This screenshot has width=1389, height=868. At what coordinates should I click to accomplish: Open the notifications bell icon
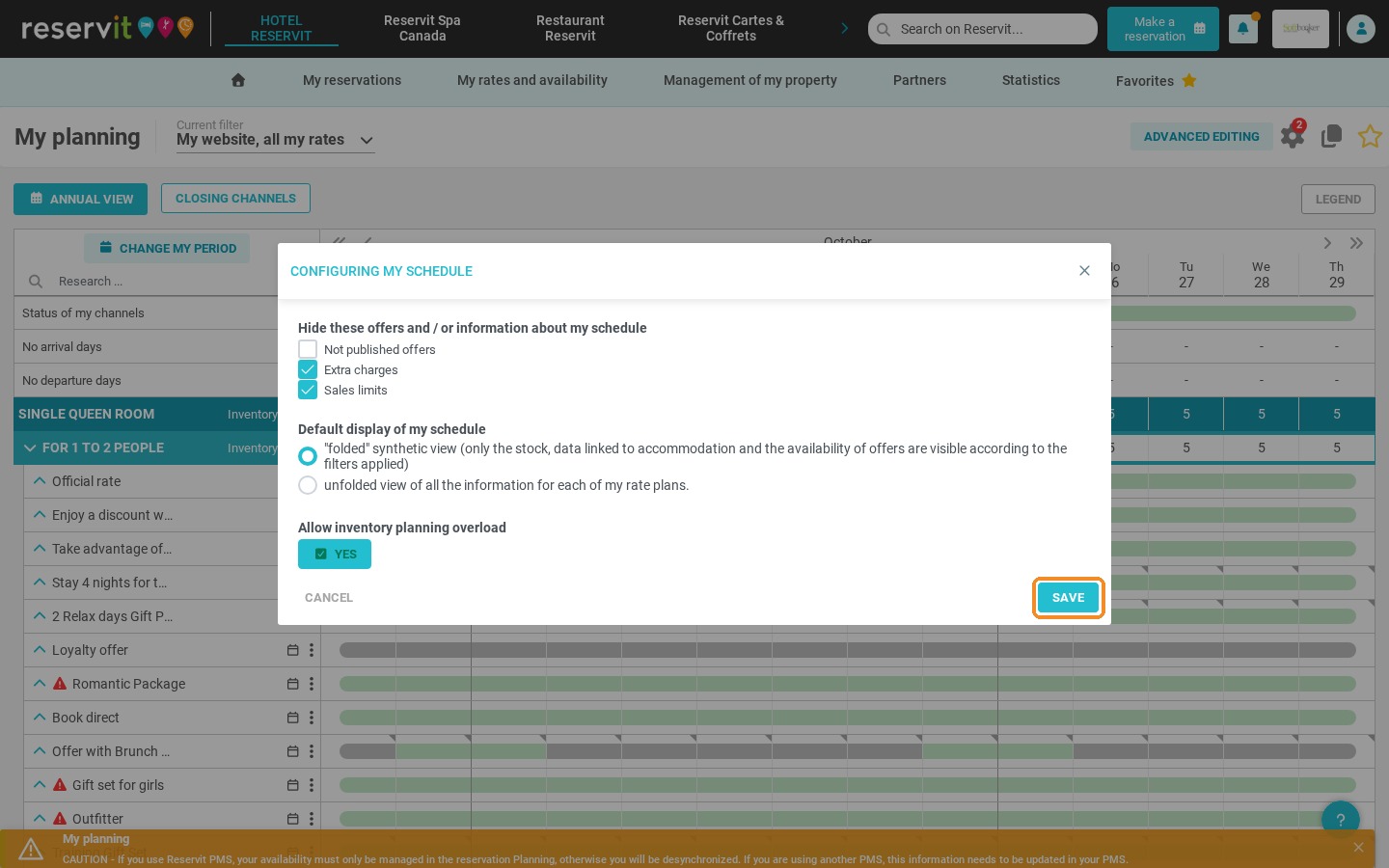[1242, 29]
